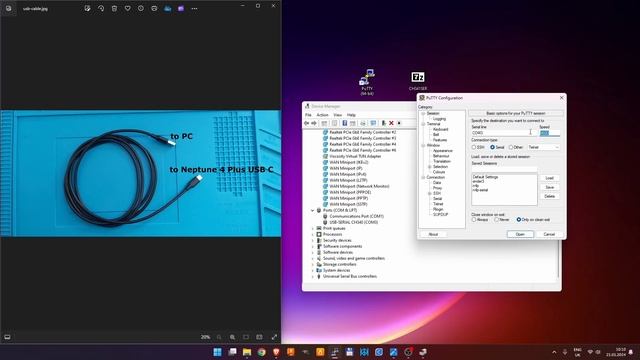Select Always for close window on exit
This screenshot has height=360, width=640.
474,220
